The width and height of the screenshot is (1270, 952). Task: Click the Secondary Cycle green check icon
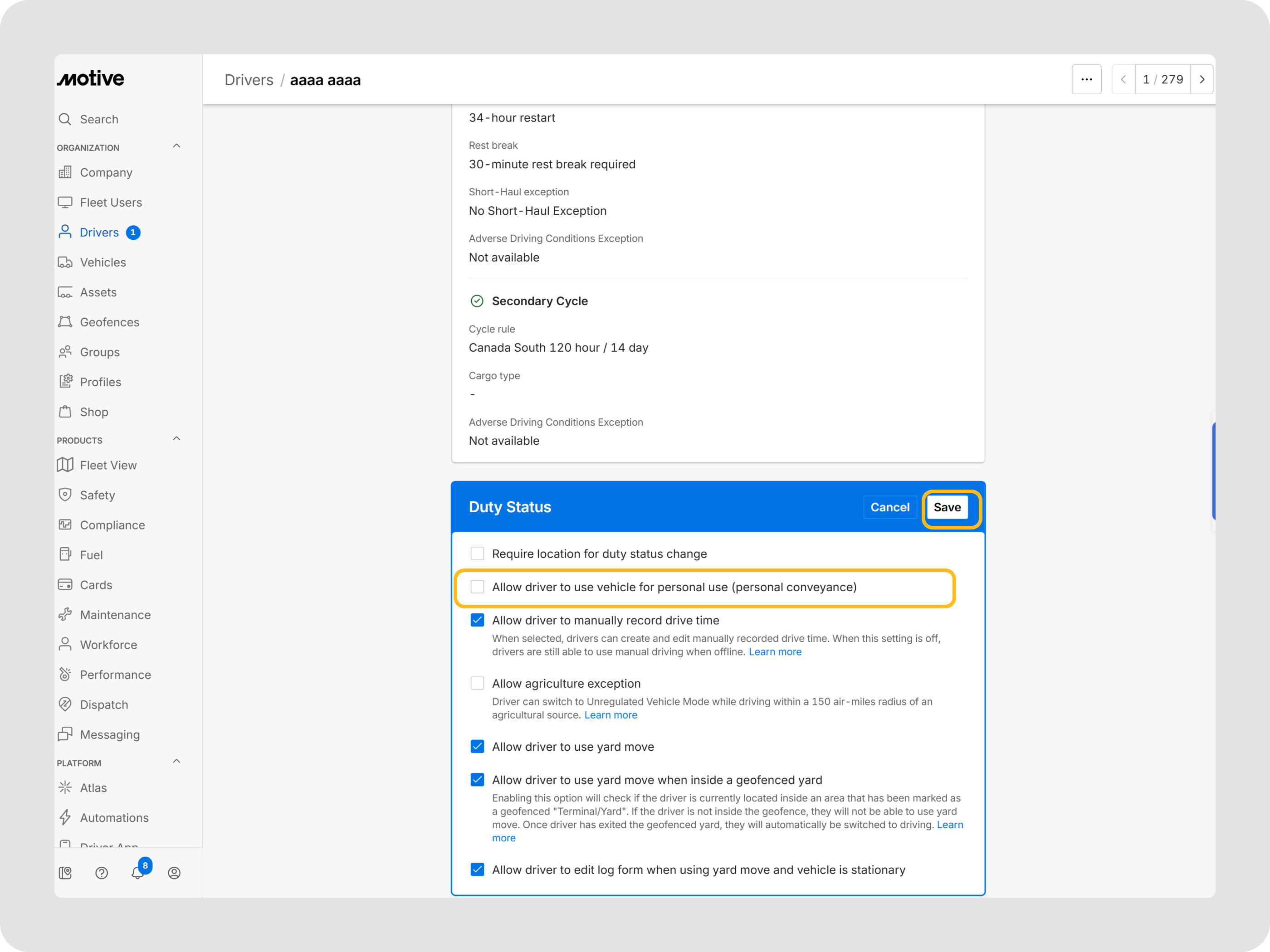[477, 301]
